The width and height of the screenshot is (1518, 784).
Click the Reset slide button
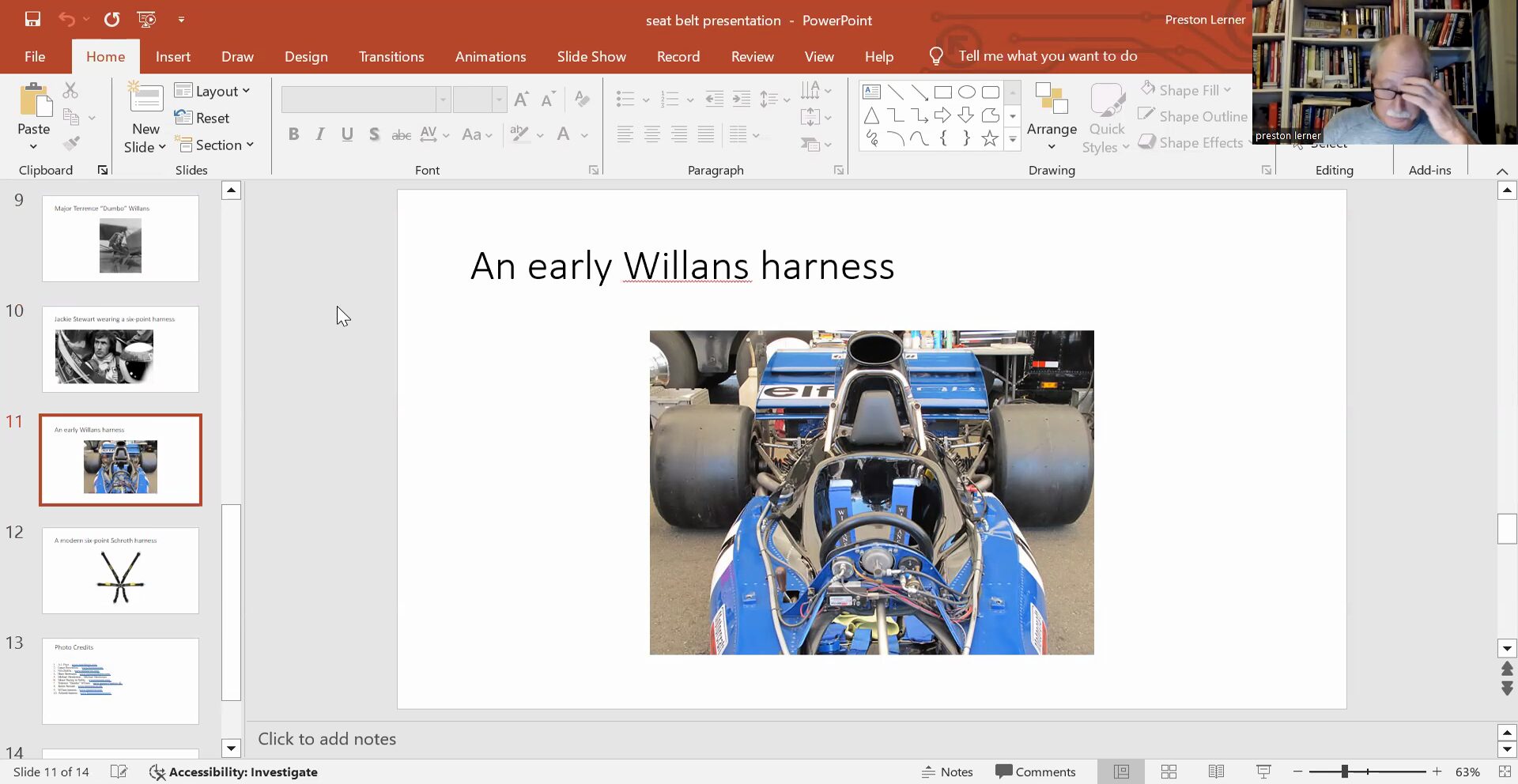click(x=202, y=118)
